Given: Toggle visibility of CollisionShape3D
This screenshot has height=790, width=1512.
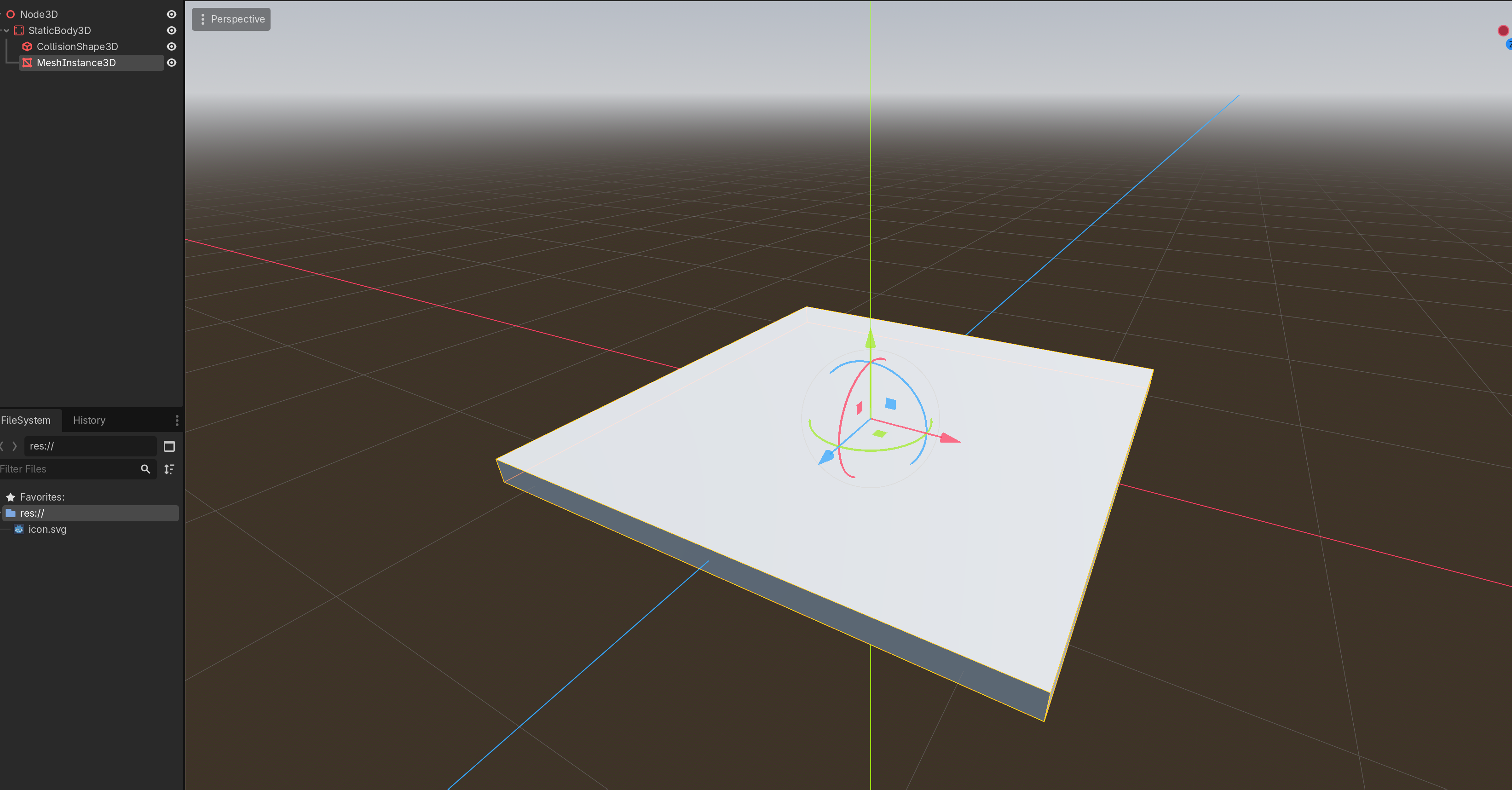Looking at the screenshot, I should pos(171,46).
